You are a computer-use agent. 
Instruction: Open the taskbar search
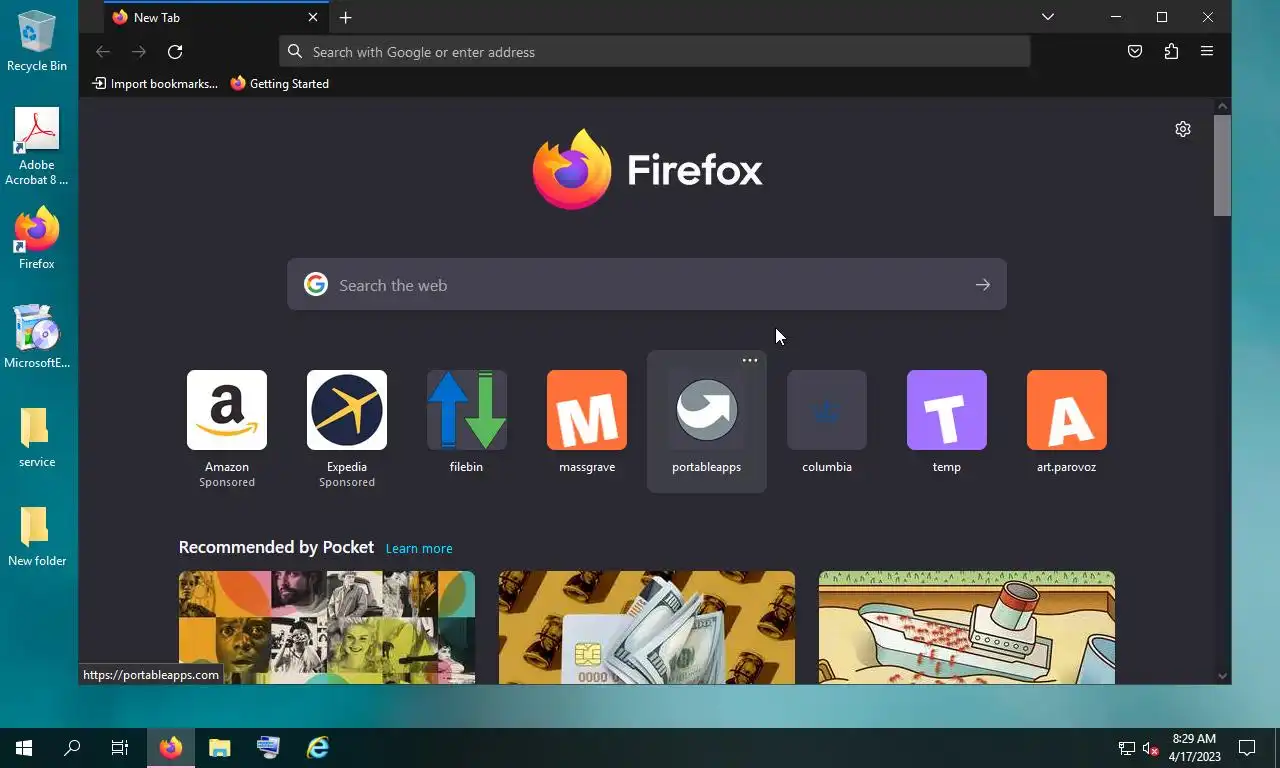72,748
